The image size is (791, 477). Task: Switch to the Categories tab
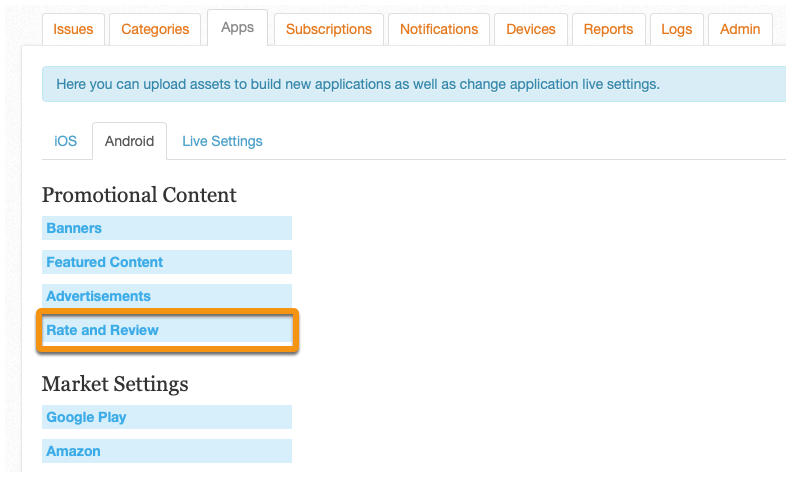tap(155, 29)
